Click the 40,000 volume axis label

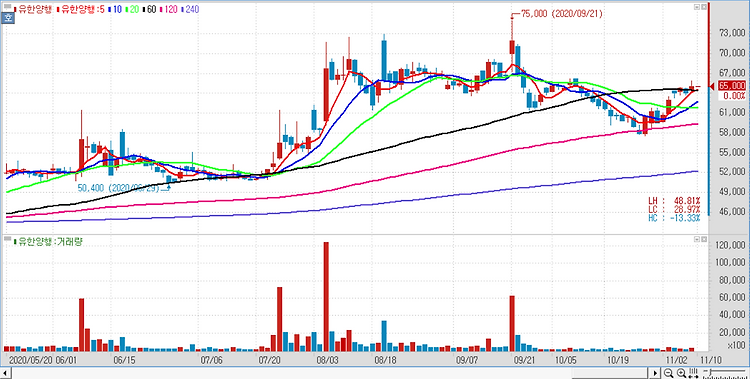(732, 315)
